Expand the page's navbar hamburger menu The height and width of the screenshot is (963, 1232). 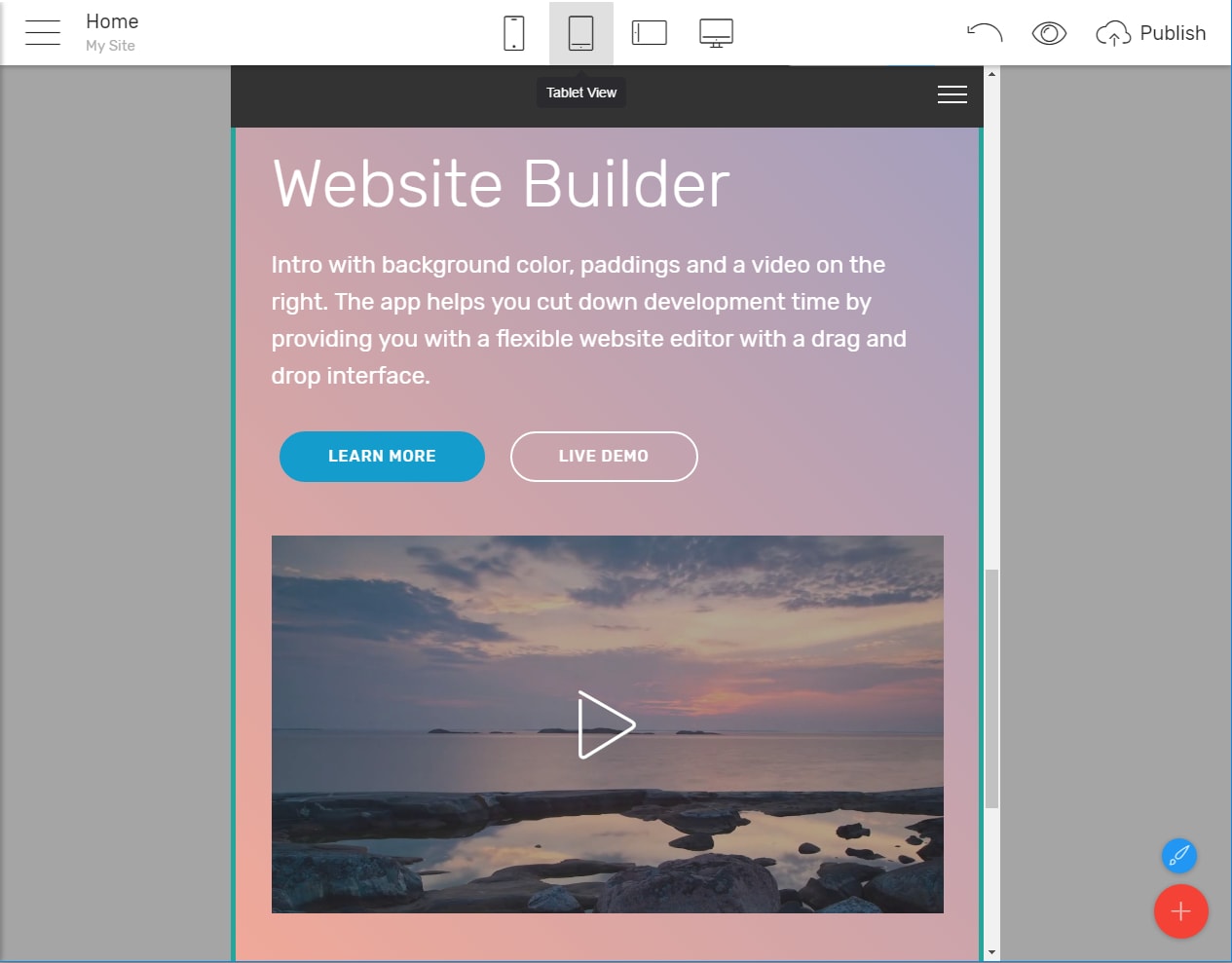pyautogui.click(x=952, y=94)
